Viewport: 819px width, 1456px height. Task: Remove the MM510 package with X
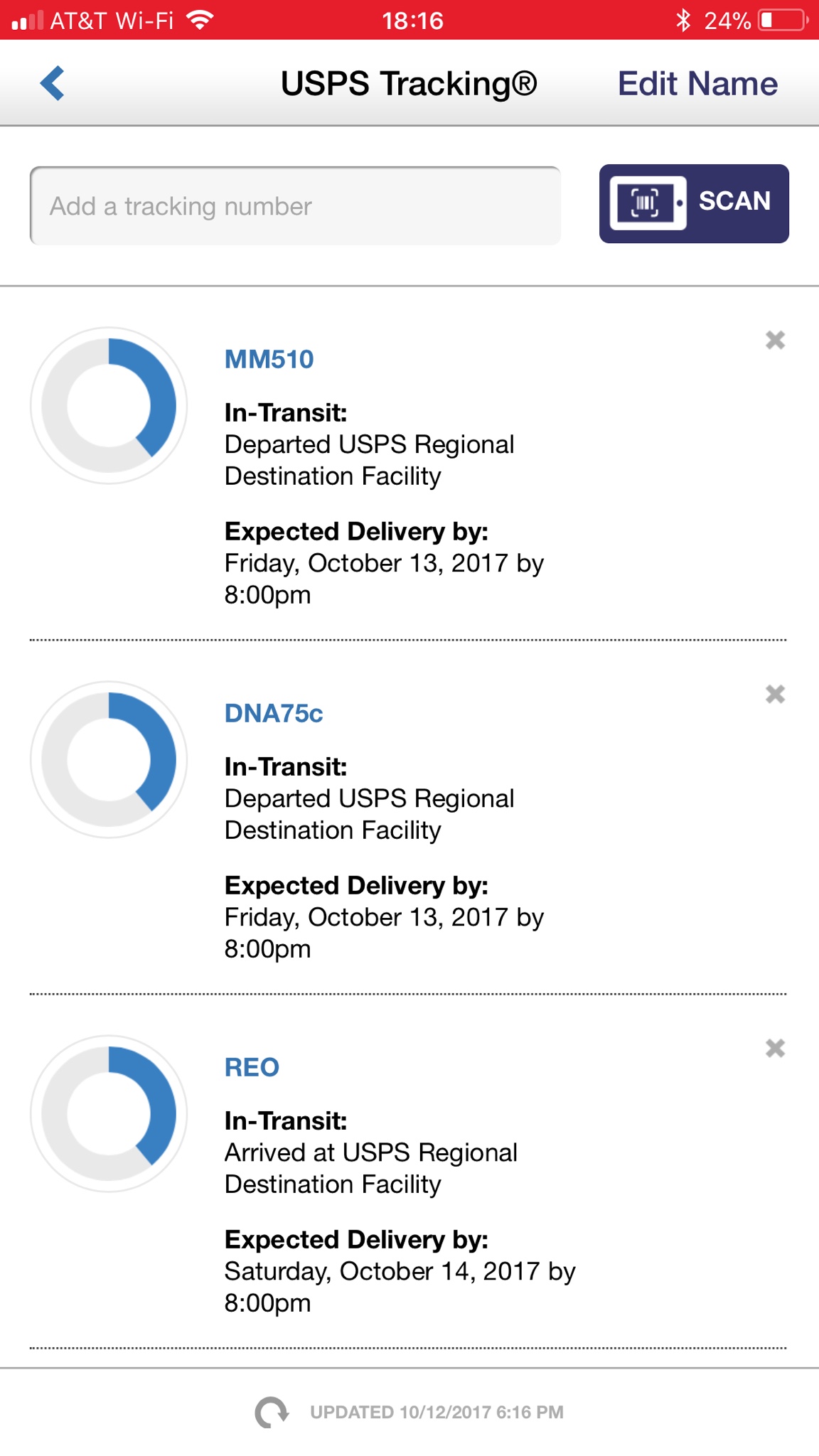click(775, 341)
